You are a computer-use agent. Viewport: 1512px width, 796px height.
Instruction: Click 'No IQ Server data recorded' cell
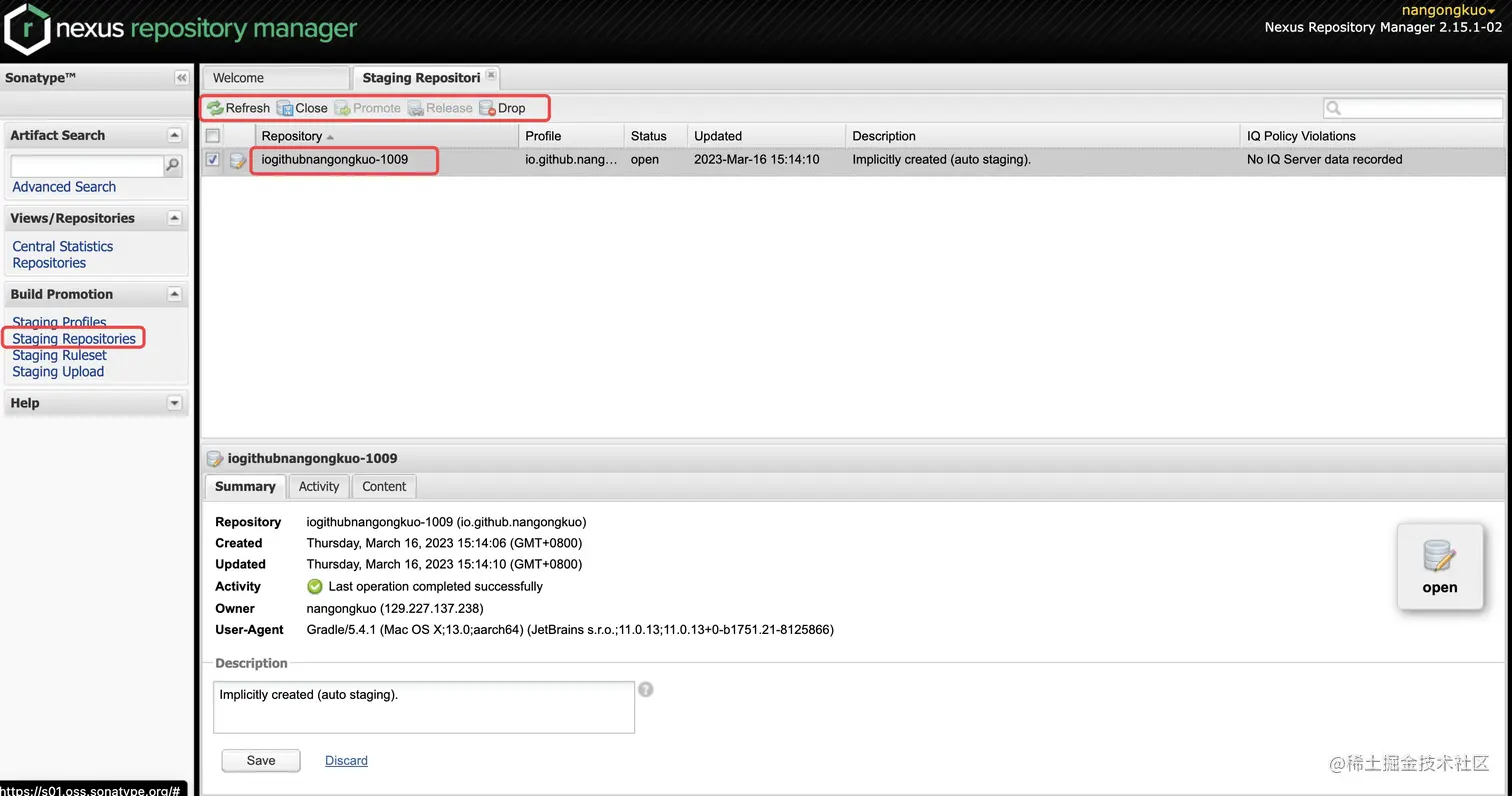pyautogui.click(x=1325, y=159)
